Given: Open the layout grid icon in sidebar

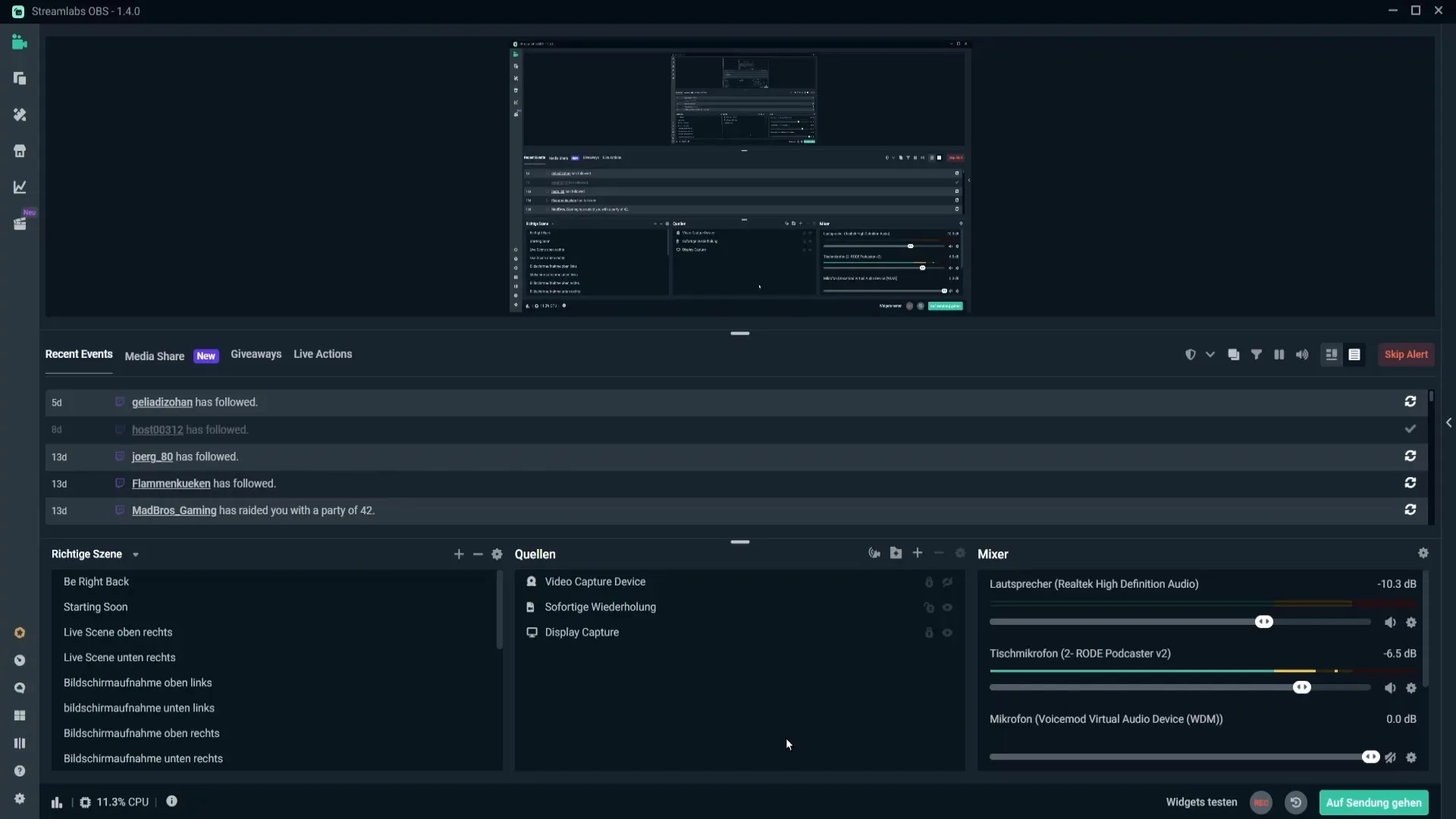Looking at the screenshot, I should 20,716.
